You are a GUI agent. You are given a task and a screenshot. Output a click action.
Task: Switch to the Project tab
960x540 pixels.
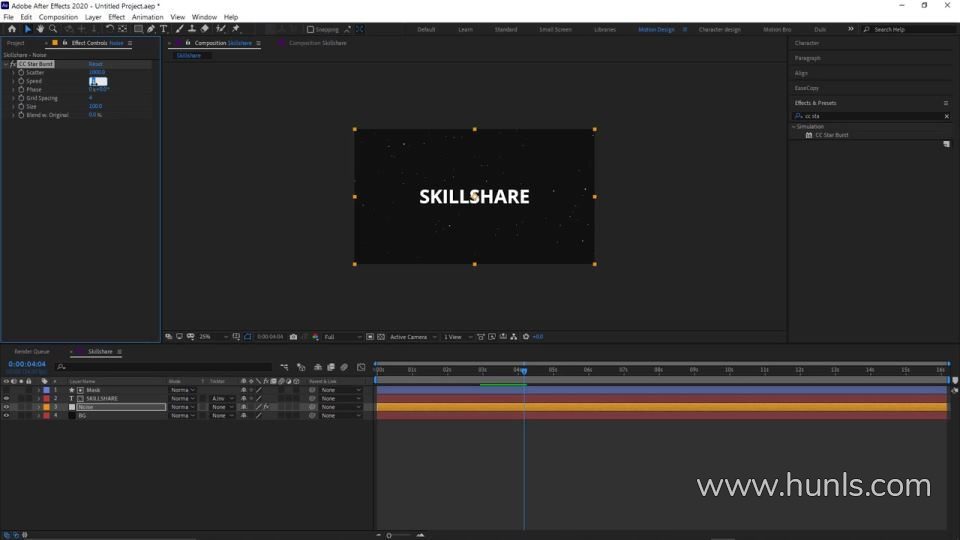pos(16,43)
